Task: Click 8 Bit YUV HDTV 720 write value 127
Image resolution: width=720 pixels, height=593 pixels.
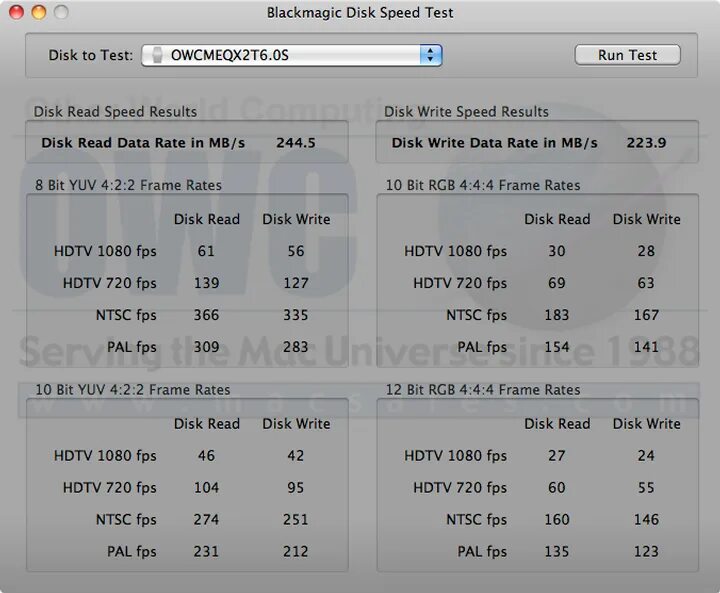Action: coord(296,283)
